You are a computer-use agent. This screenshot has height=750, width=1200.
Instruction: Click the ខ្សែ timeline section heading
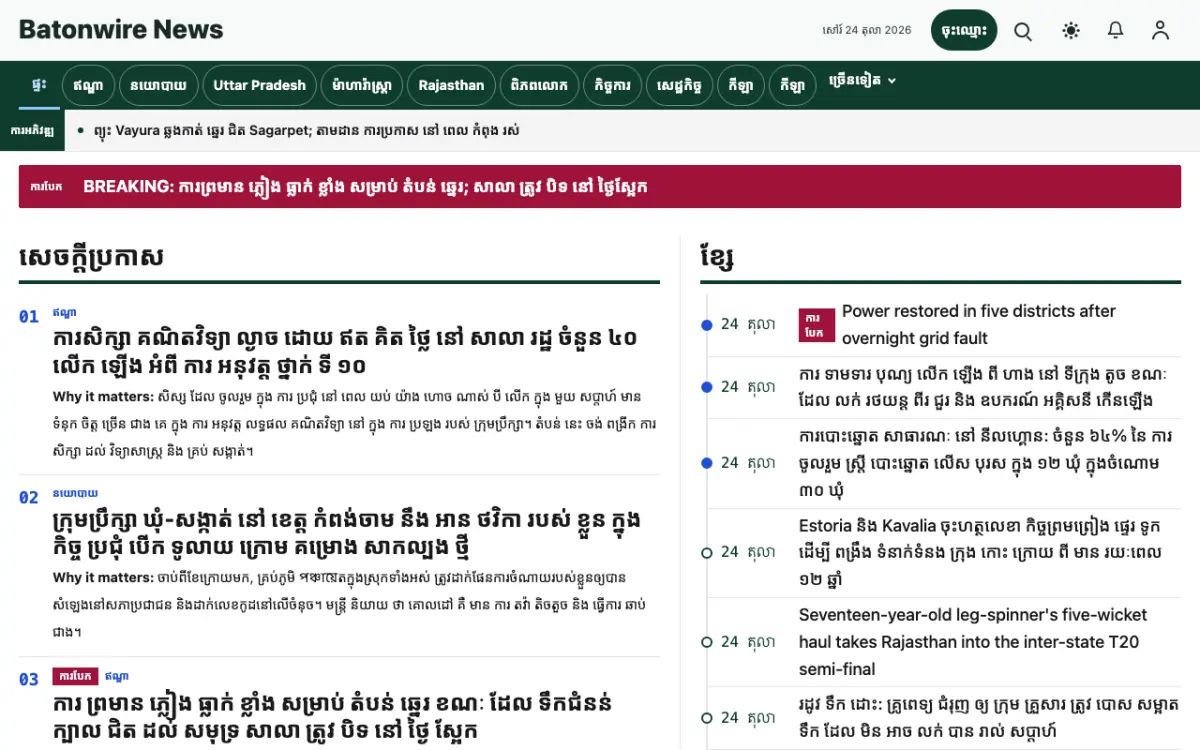tap(717, 258)
